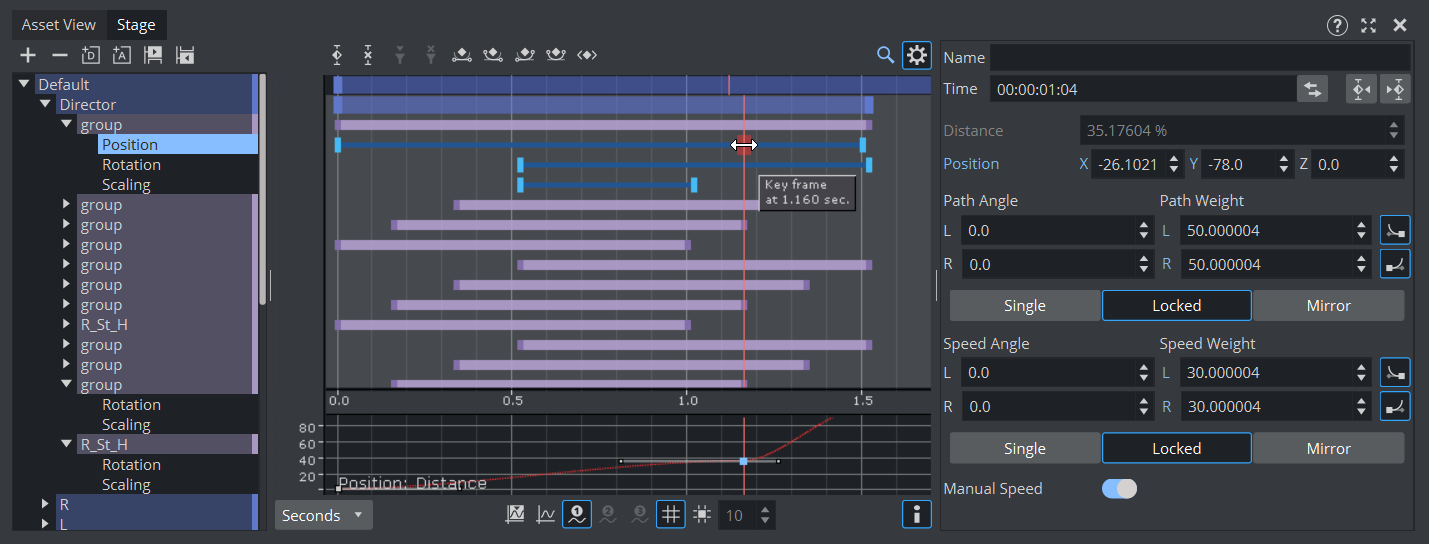Click the Name input field
Image resolution: width=1429 pixels, height=544 pixels.
point(1199,57)
